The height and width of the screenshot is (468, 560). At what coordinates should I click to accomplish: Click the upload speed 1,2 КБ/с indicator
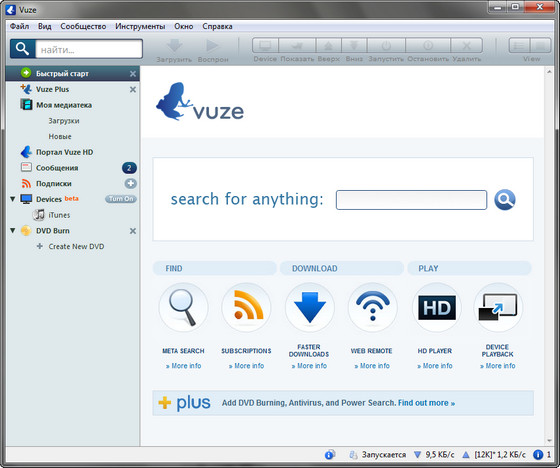pos(494,455)
